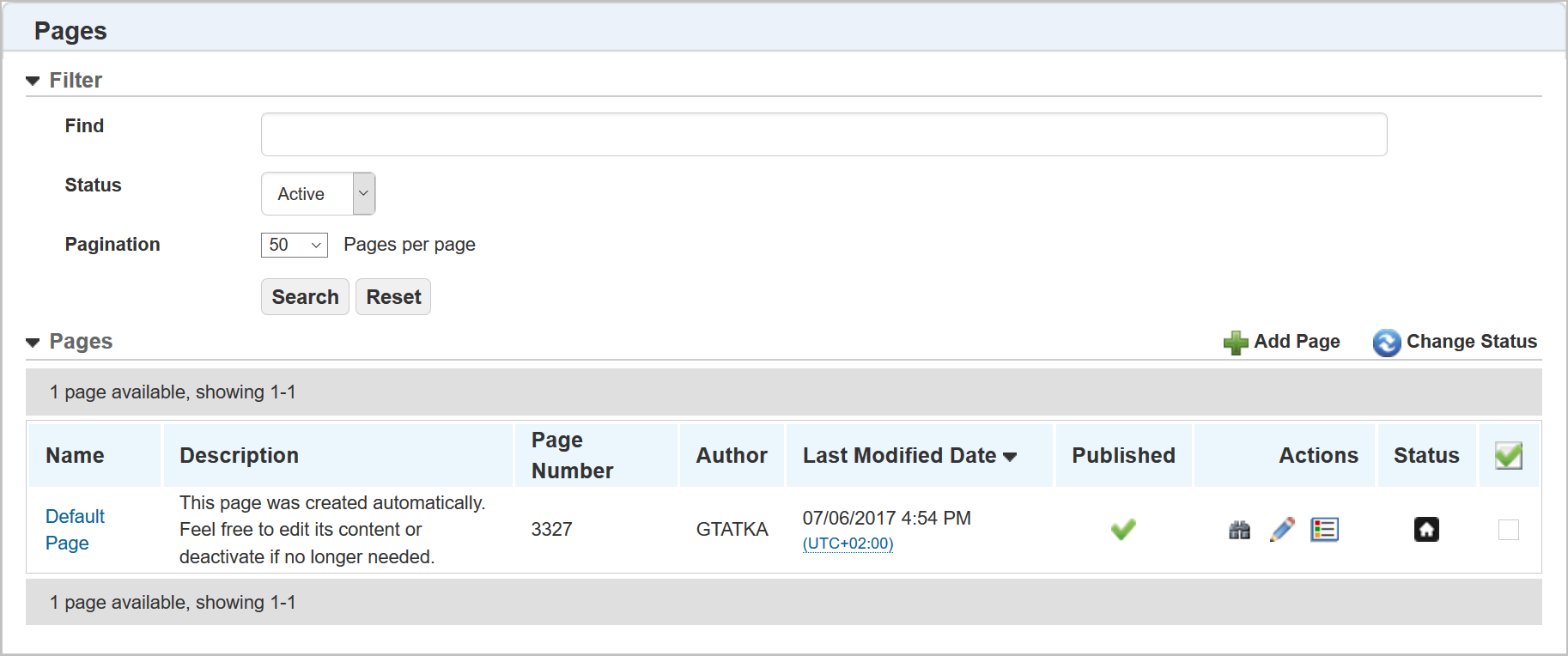This screenshot has height=656, width=1568.
Task: Open the Status dropdown showing Active
Action: point(319,194)
